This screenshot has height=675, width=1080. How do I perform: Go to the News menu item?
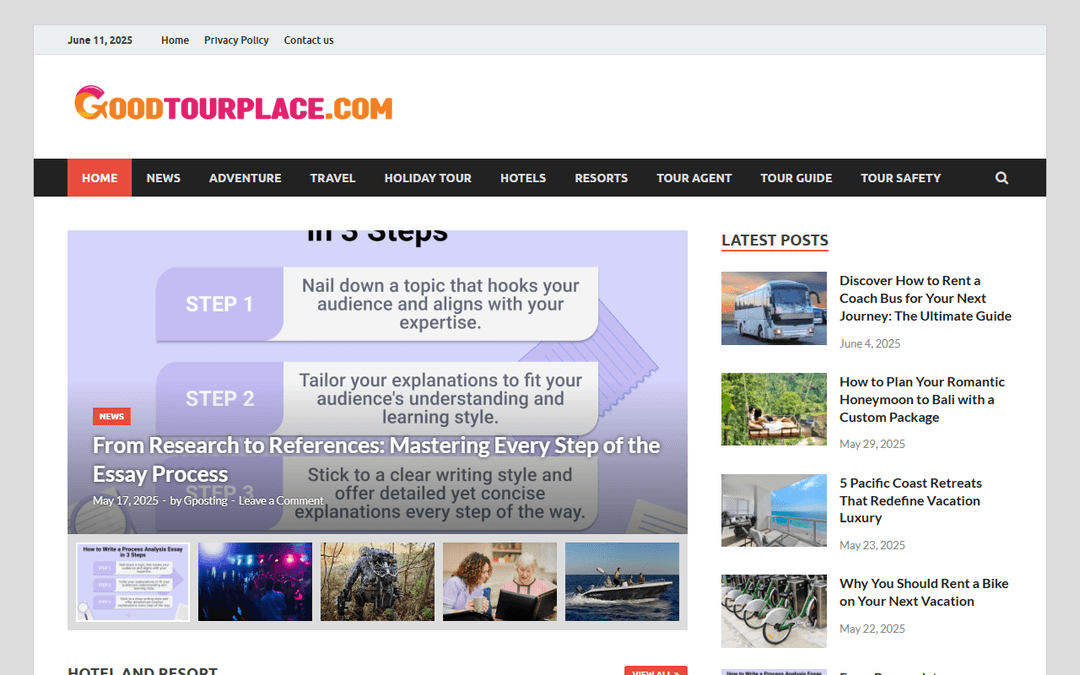click(x=163, y=178)
